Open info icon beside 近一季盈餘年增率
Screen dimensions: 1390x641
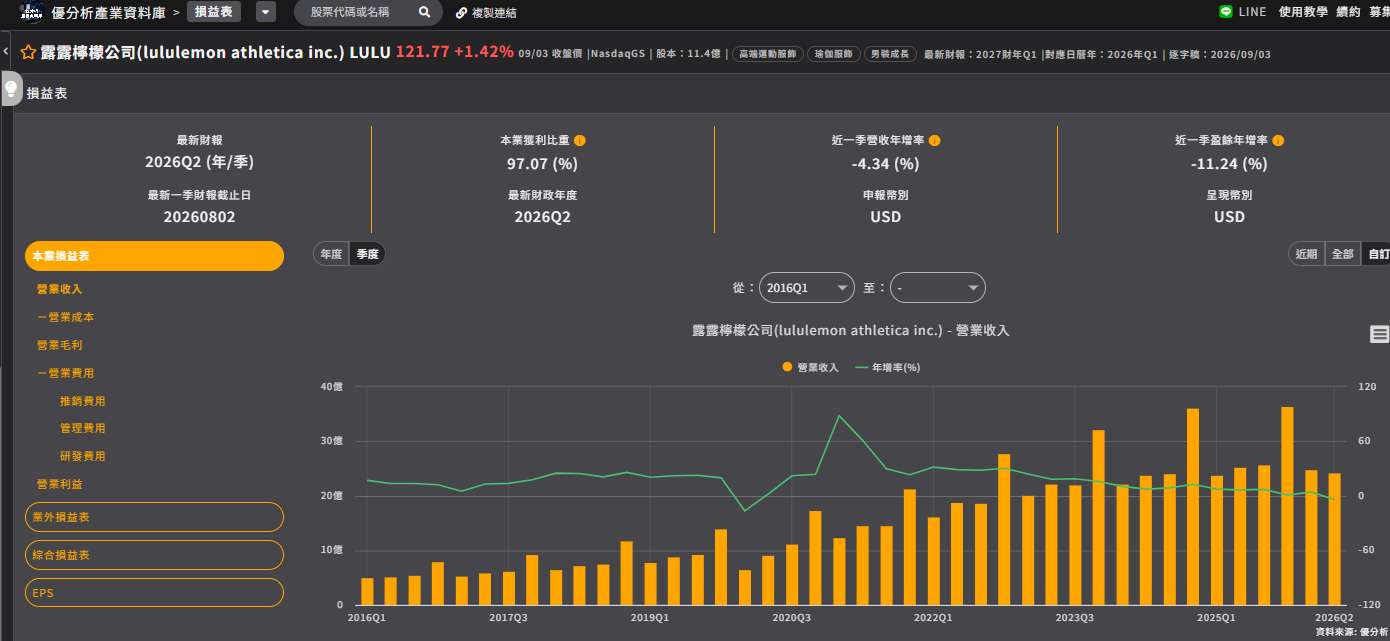pyautogui.click(x=1278, y=141)
